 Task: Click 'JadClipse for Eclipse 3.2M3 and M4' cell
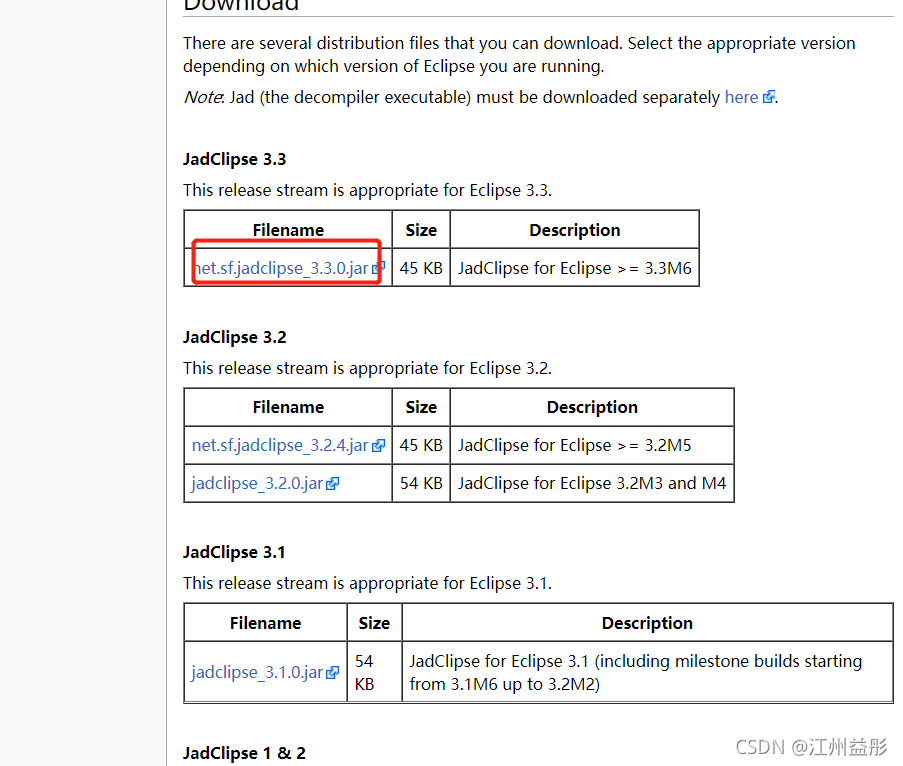[591, 483]
